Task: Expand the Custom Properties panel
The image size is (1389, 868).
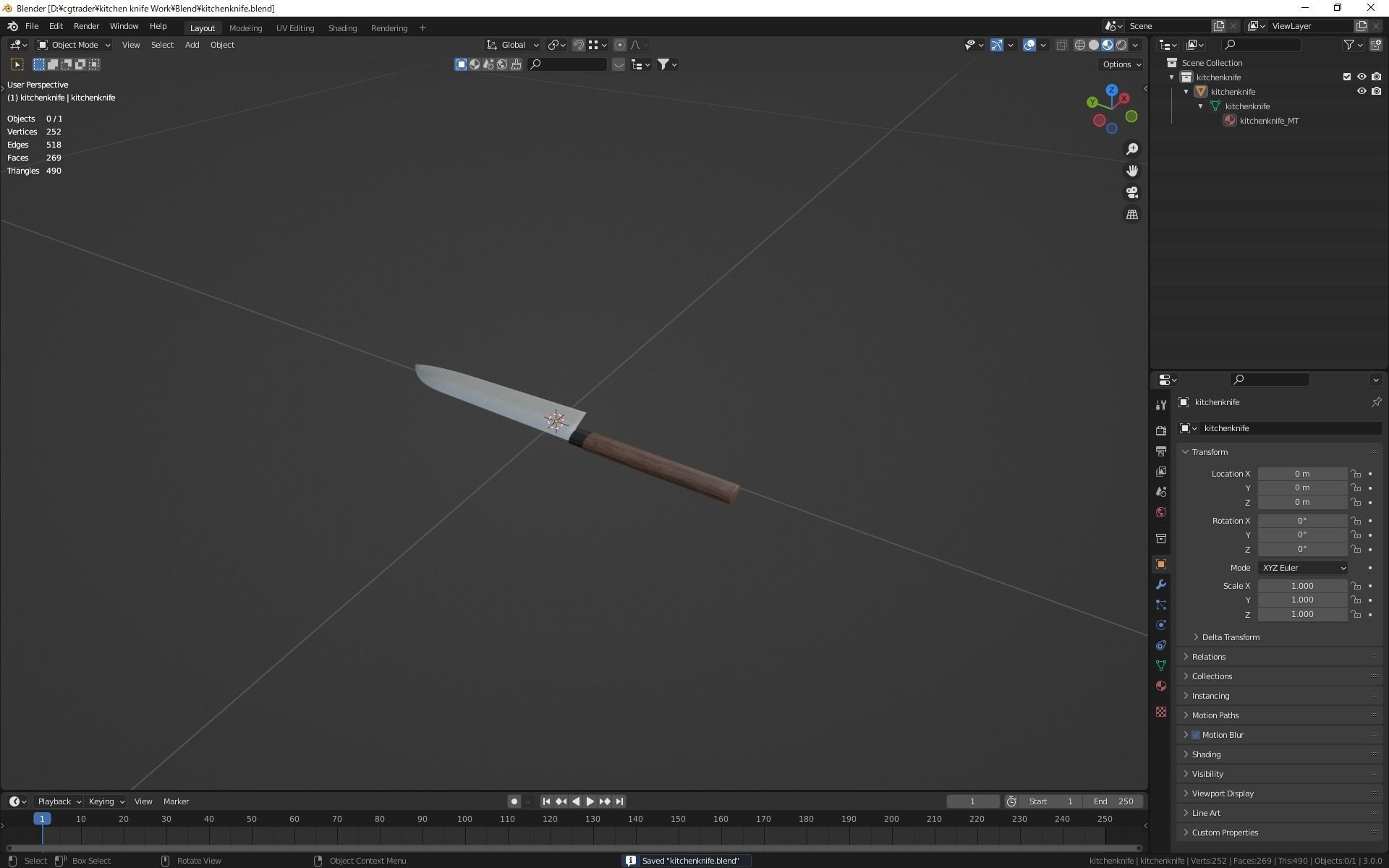Action: [x=1224, y=833]
